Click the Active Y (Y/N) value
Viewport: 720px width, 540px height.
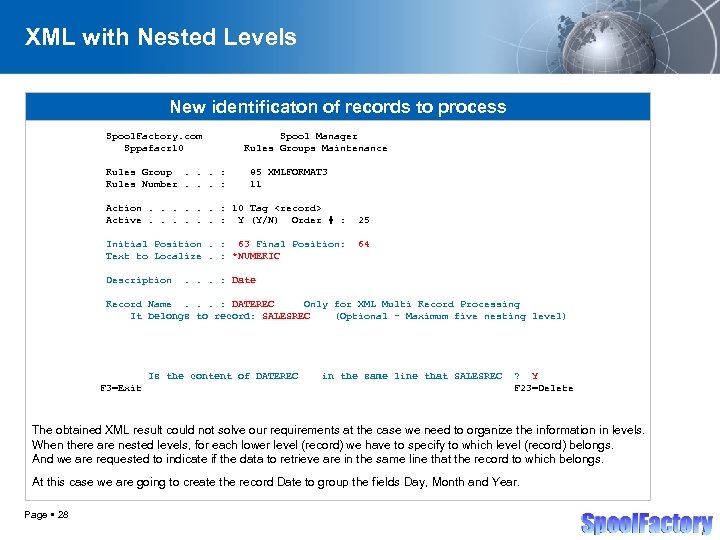pos(258,220)
